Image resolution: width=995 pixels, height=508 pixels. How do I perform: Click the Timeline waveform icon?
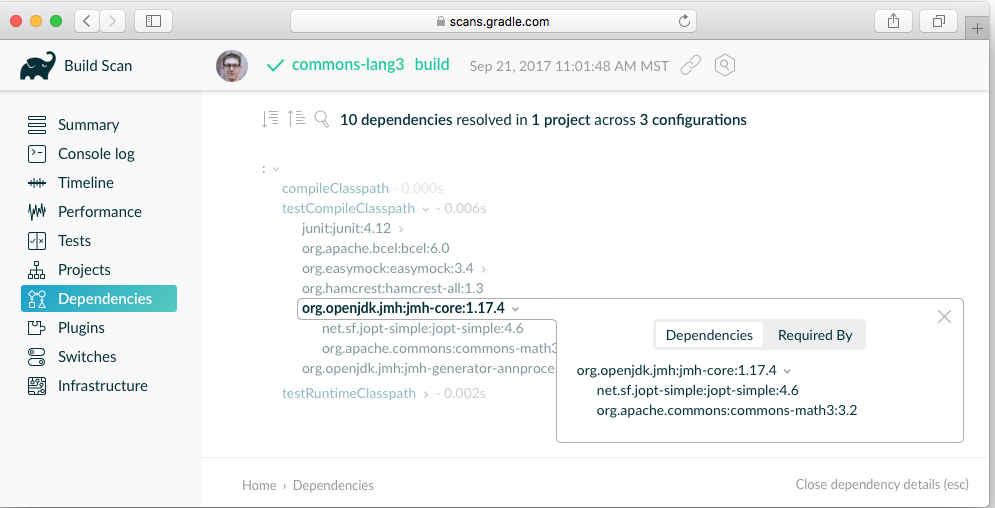coord(37,183)
